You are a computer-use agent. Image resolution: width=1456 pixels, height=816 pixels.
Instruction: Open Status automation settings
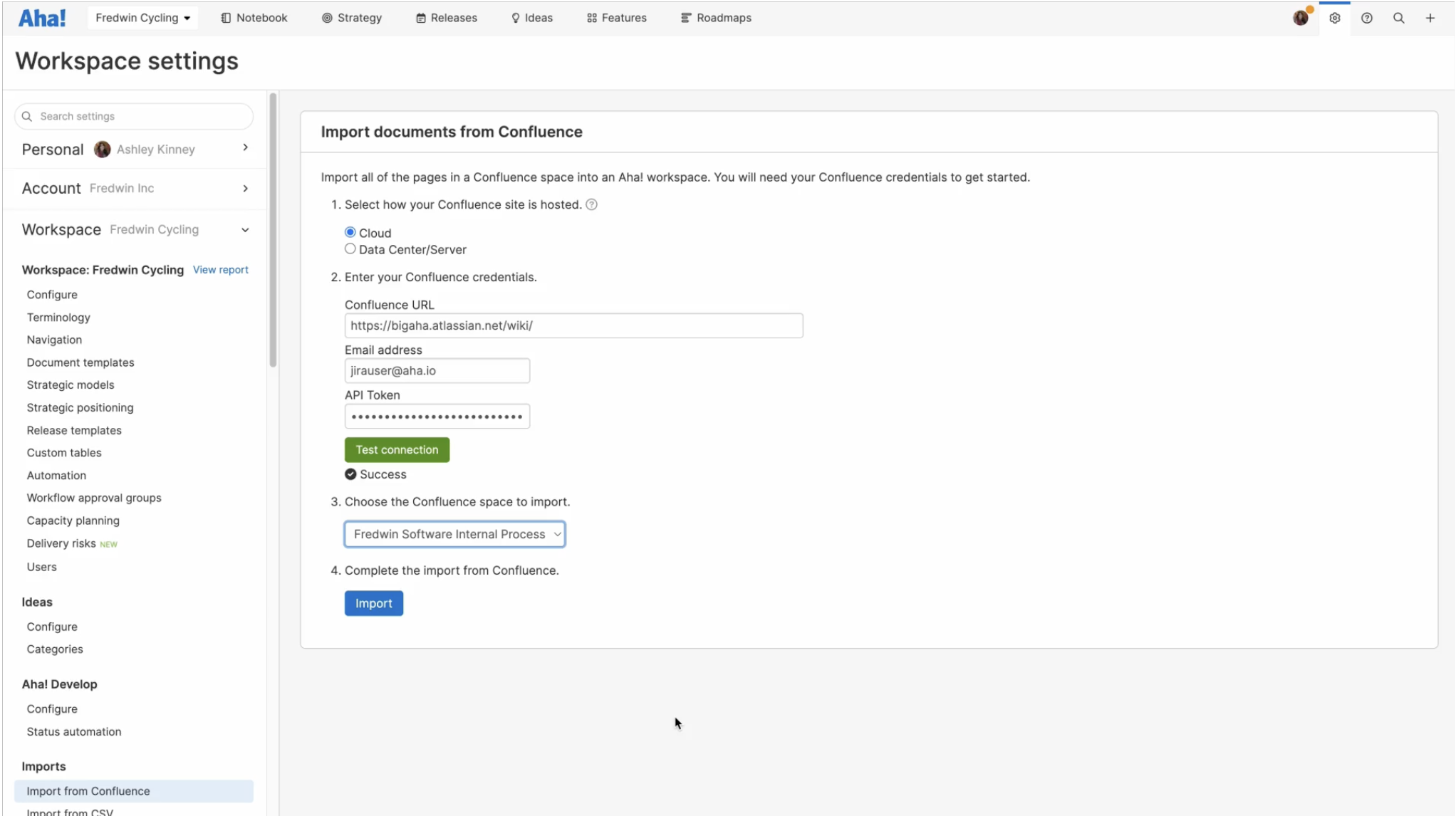(74, 732)
